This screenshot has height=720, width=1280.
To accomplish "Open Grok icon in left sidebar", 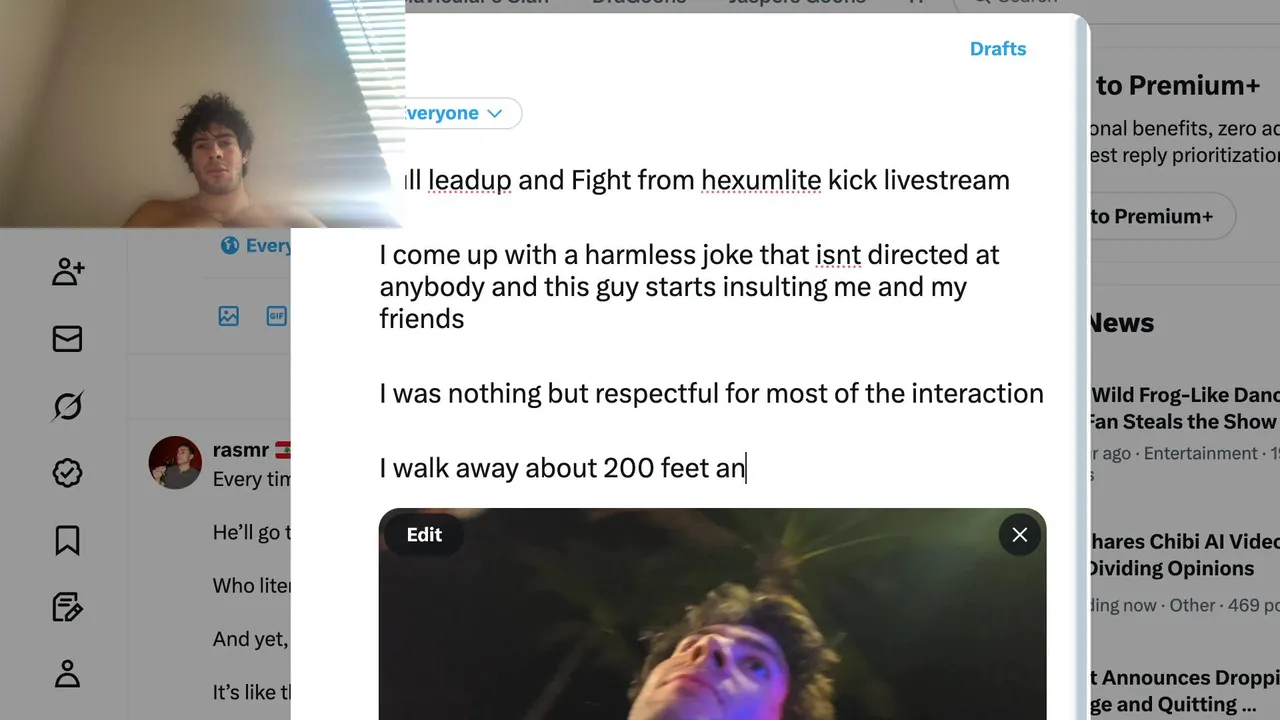I will click(67, 406).
